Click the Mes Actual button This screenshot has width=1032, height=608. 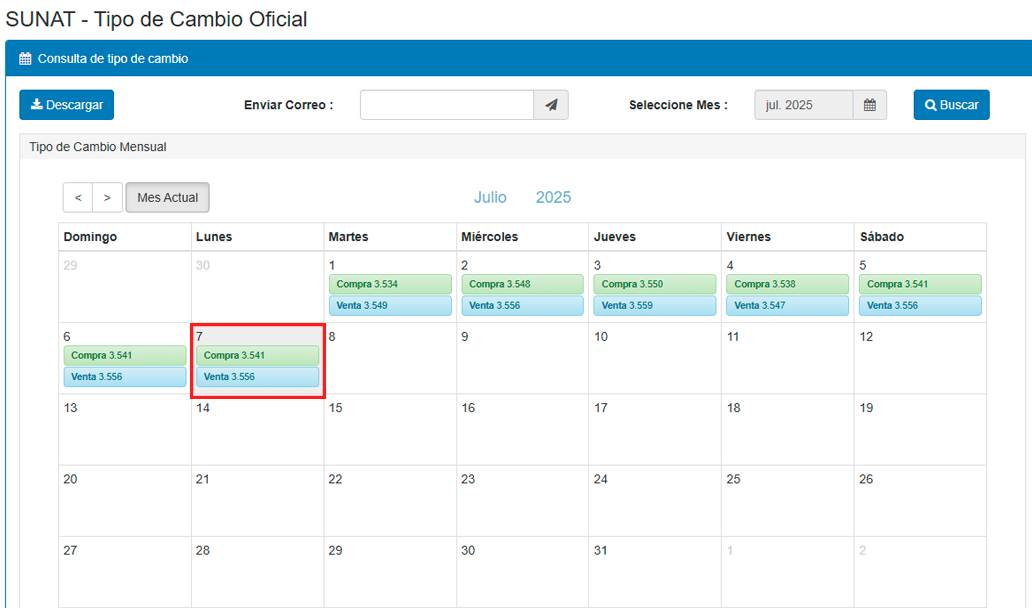(167, 197)
